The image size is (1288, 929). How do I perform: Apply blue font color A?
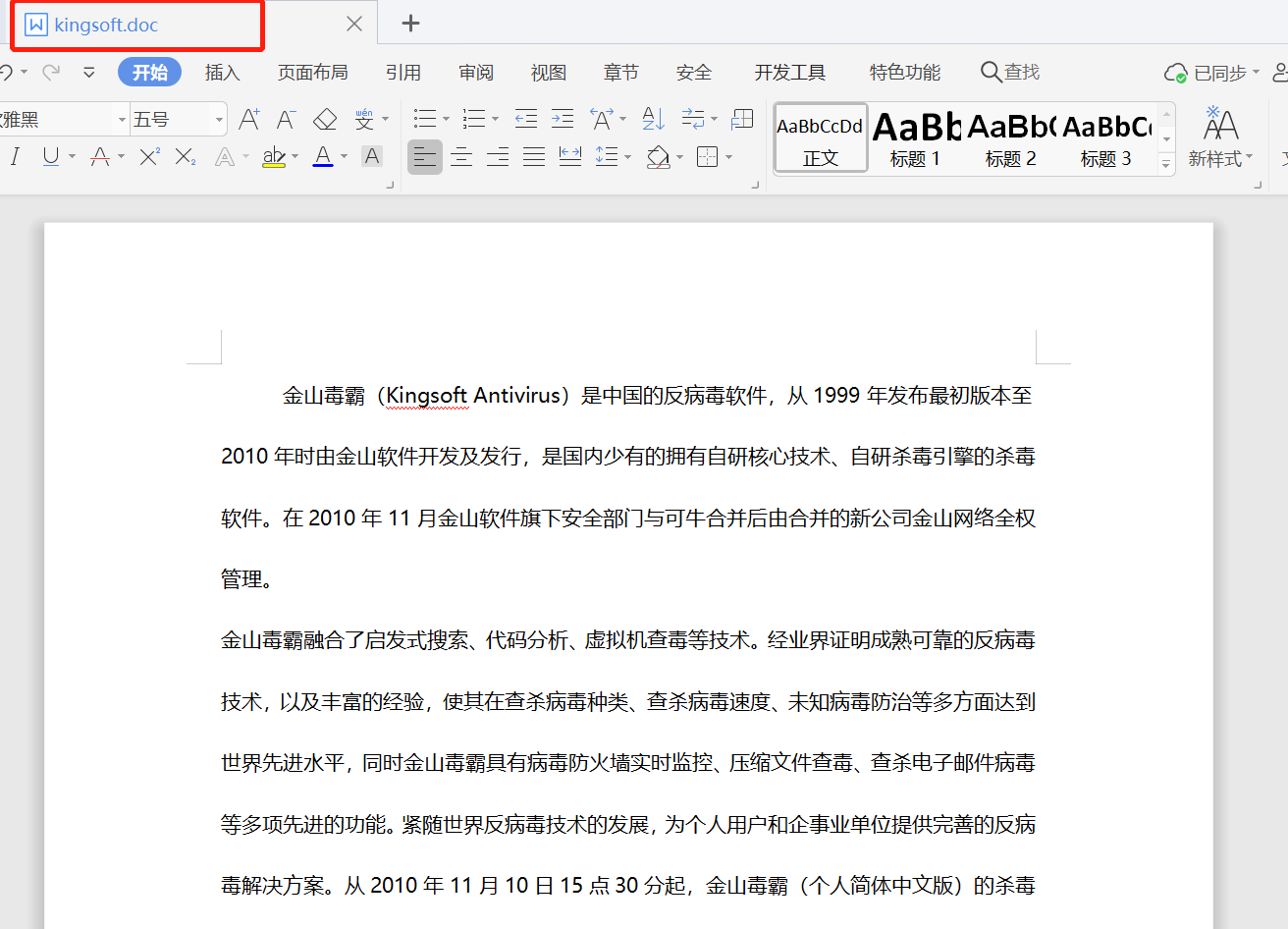(323, 156)
